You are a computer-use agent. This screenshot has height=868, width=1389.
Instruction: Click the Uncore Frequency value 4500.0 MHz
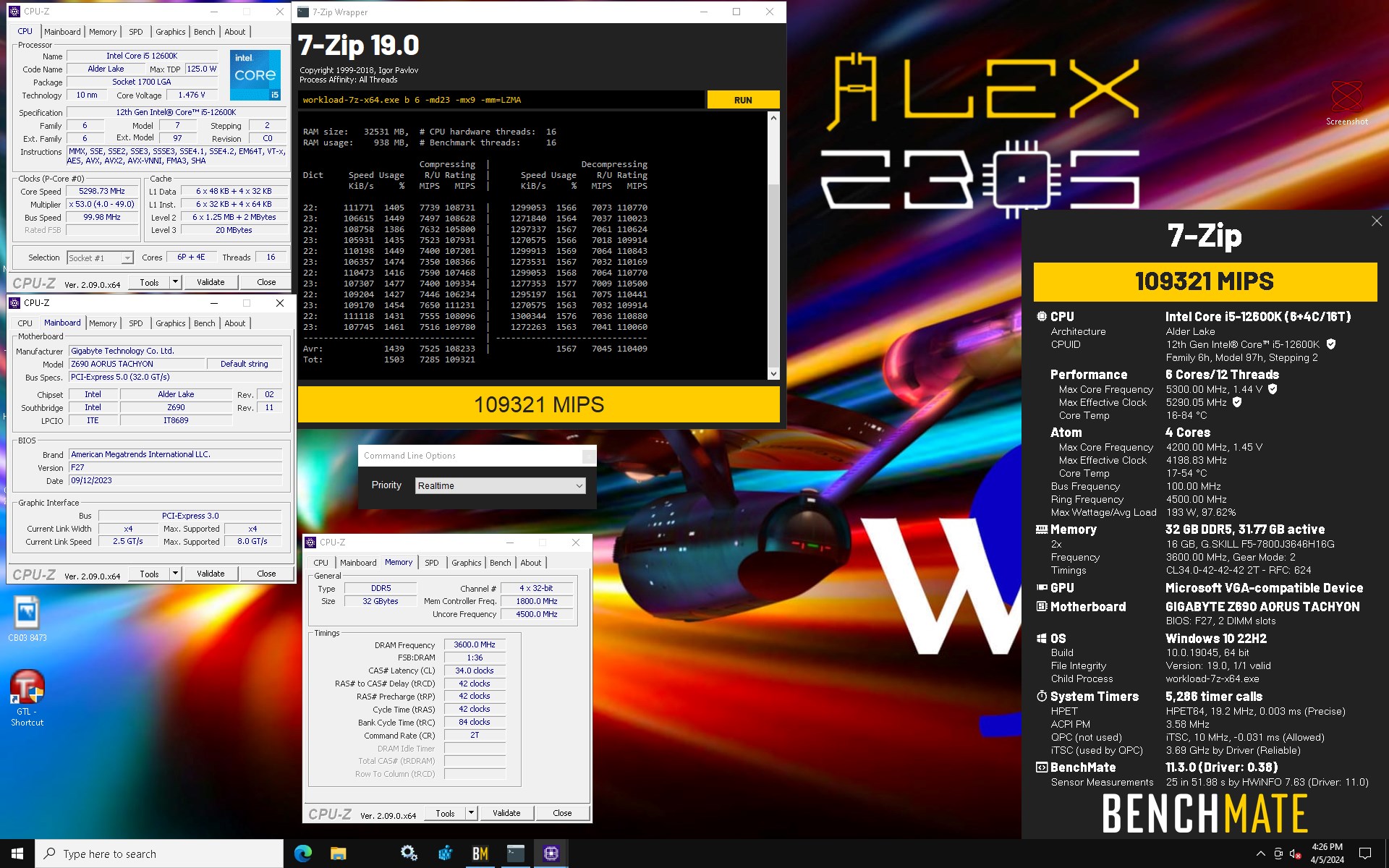coord(537,614)
